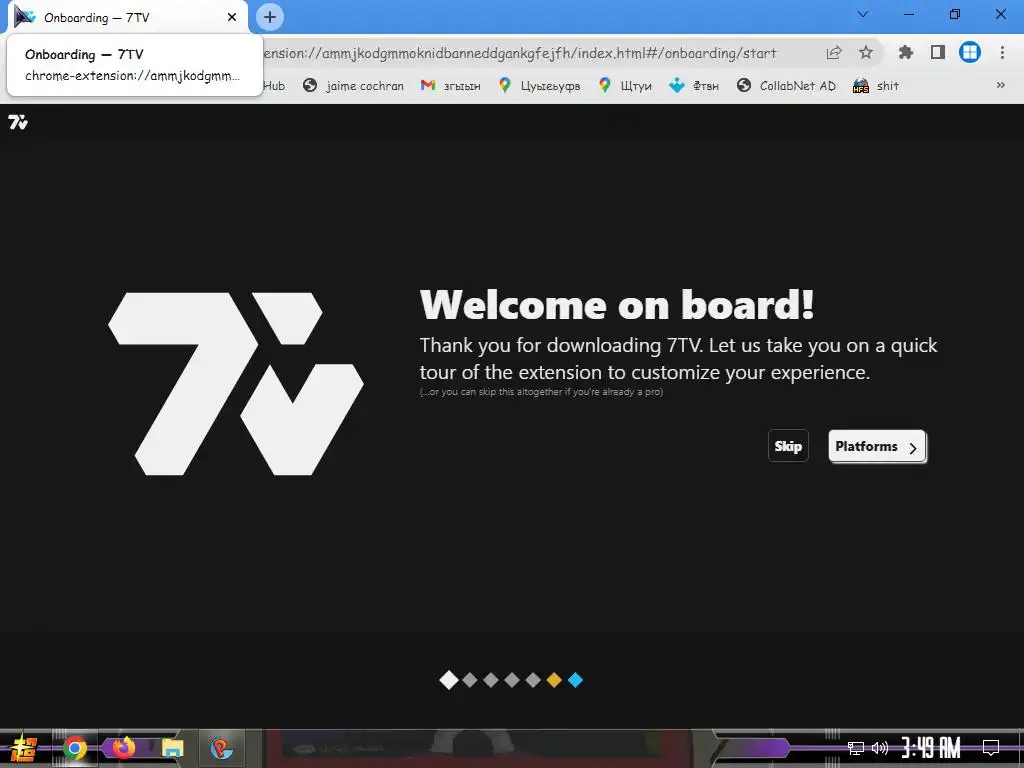The width and height of the screenshot is (1024, 768).
Task: Open the Extensions puzzle menu
Action: coord(906,52)
